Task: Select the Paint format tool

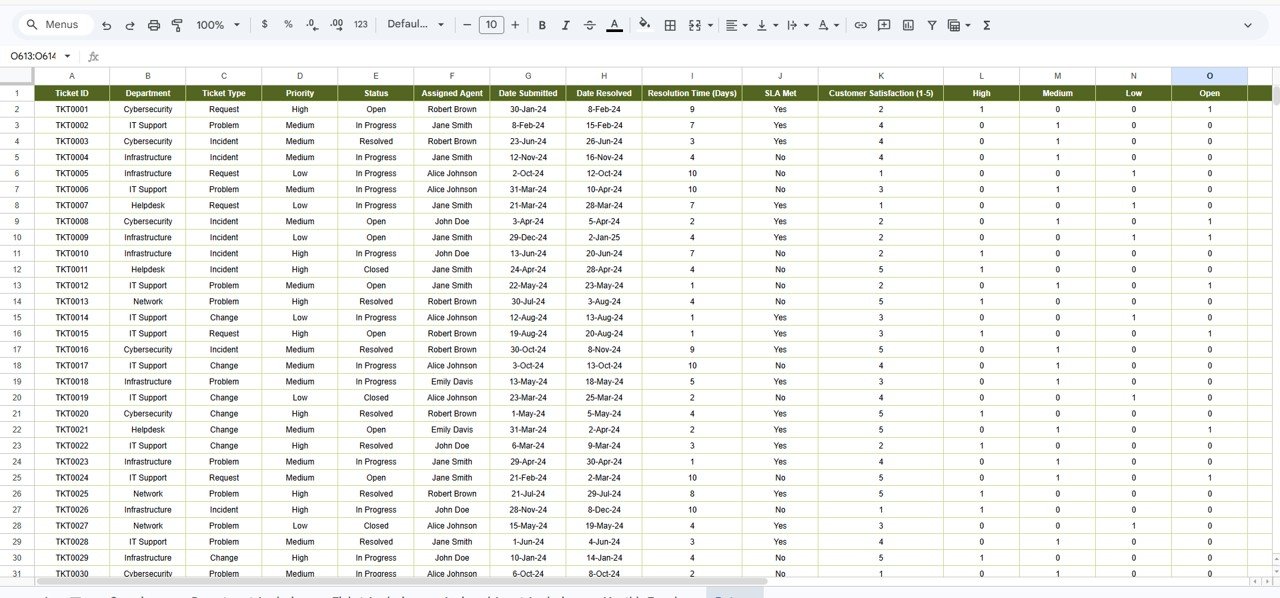Action: tap(177, 24)
